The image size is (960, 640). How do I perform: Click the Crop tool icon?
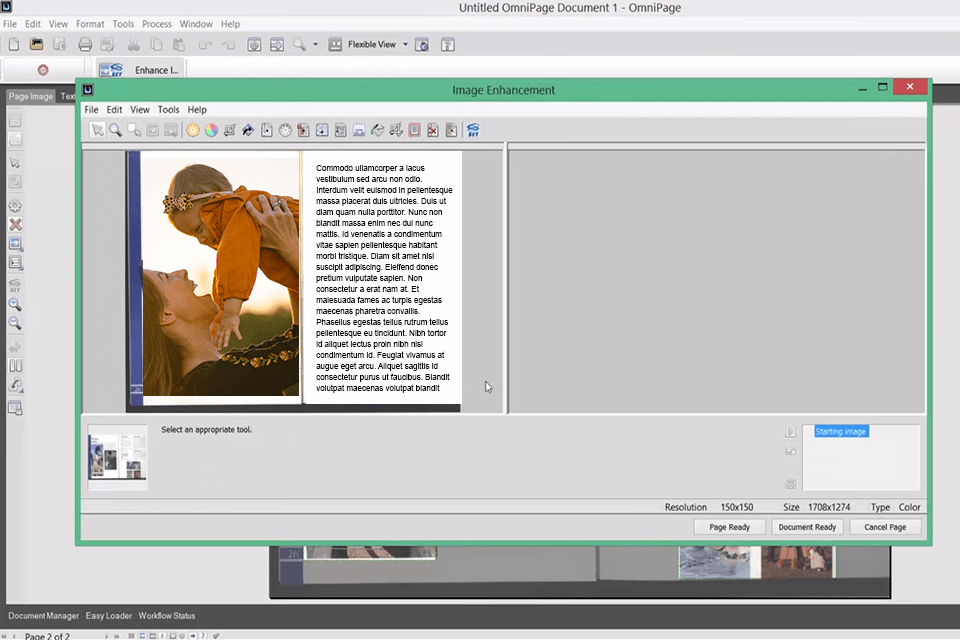point(230,130)
